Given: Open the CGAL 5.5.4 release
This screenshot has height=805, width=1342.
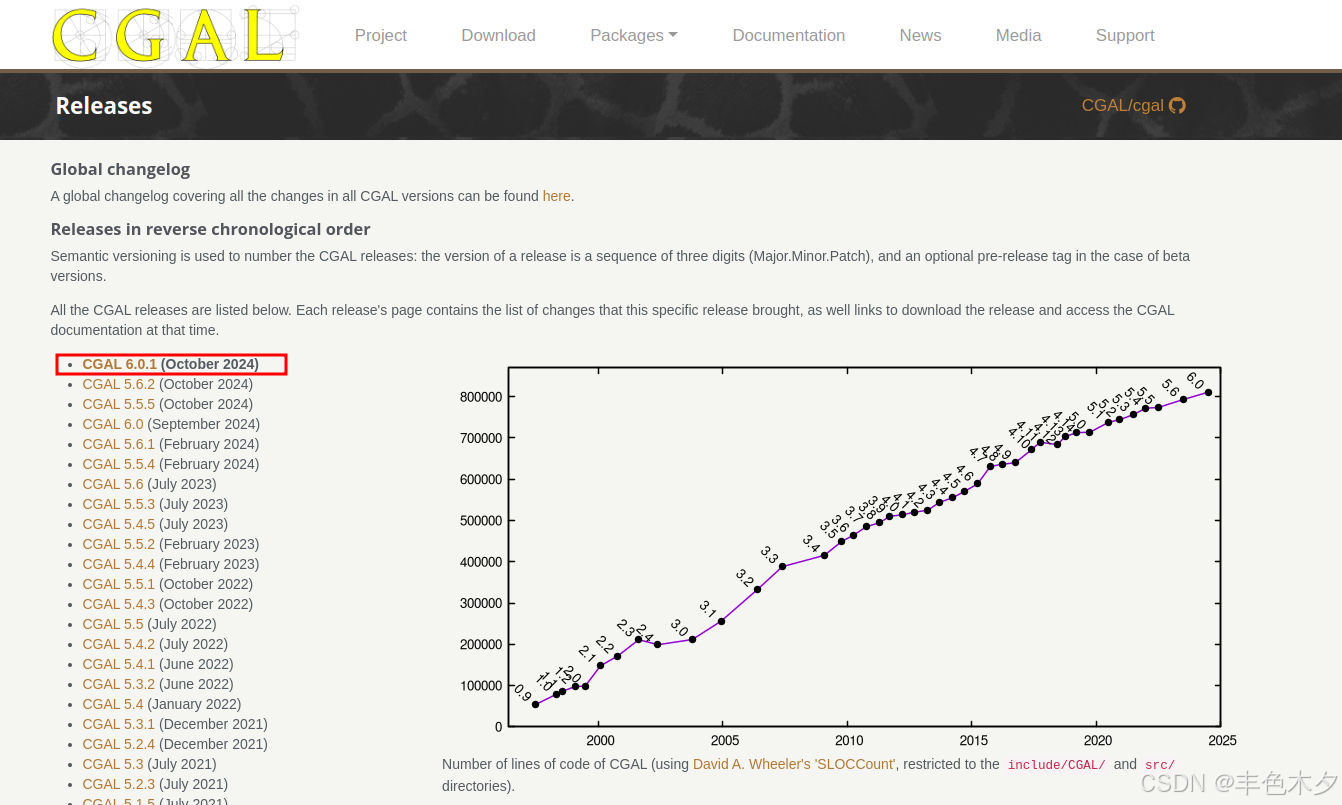Looking at the screenshot, I should tap(119, 464).
